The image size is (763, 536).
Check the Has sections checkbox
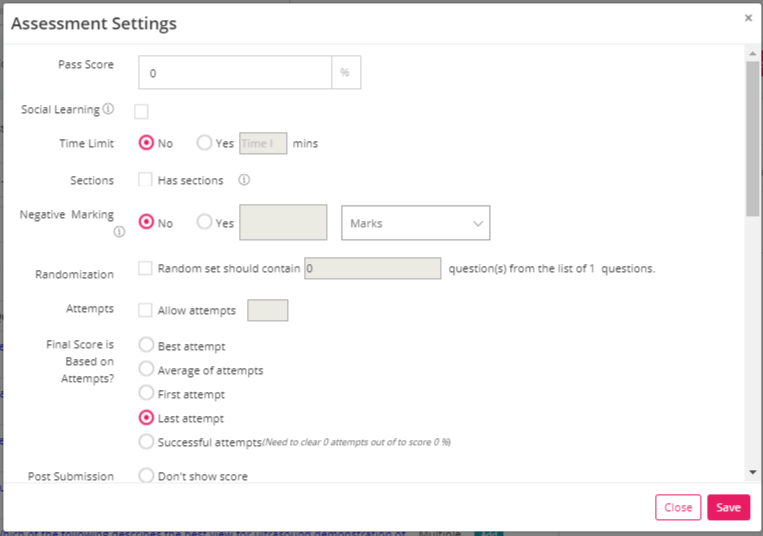coord(145,179)
